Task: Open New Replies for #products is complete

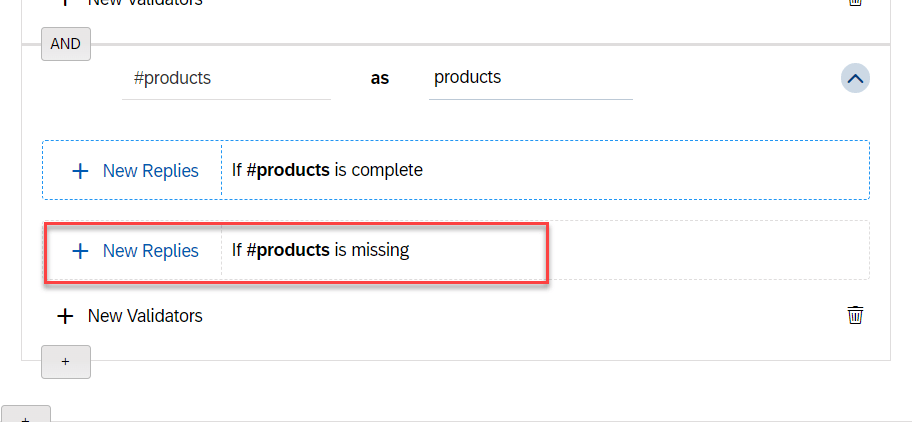Action: 150,171
